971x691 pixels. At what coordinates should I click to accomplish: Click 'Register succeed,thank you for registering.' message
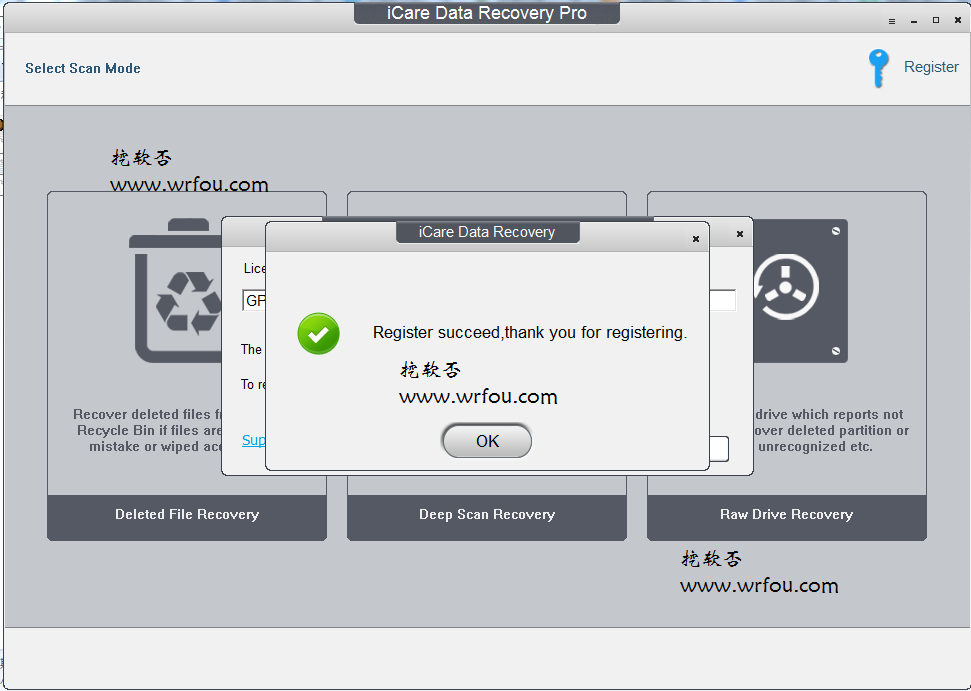point(530,333)
